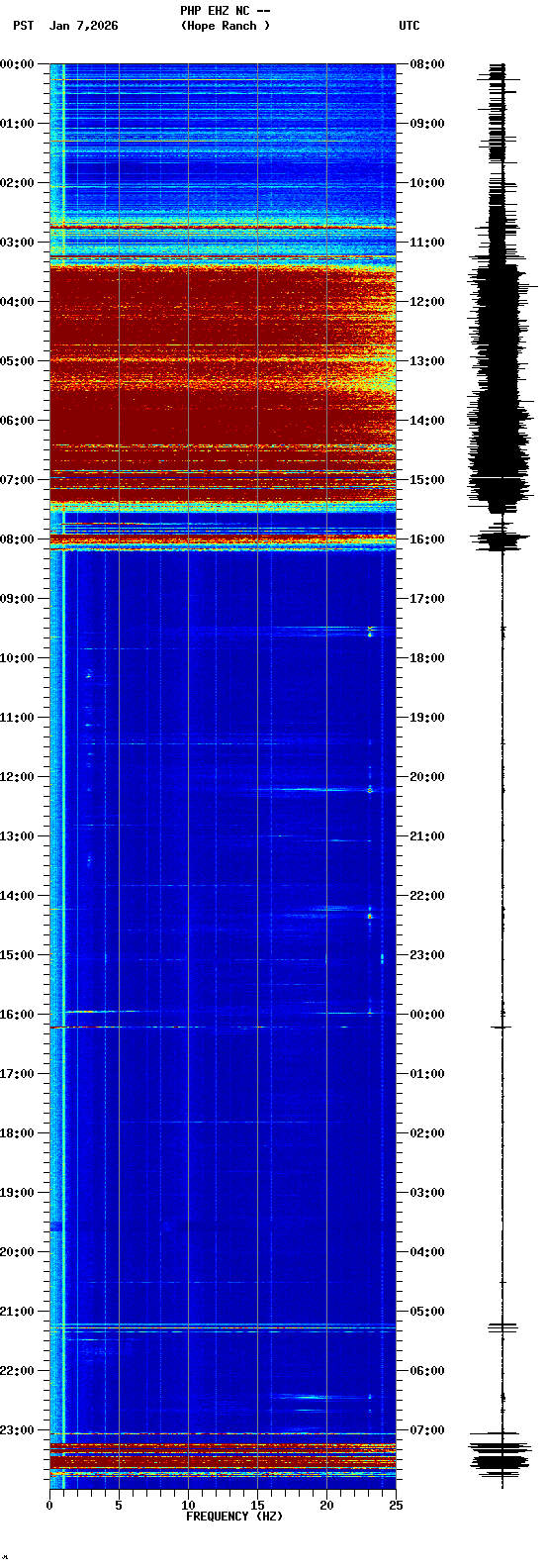Click the 06:00 PST time label
The height and width of the screenshot is (1568, 546).
(x=18, y=421)
